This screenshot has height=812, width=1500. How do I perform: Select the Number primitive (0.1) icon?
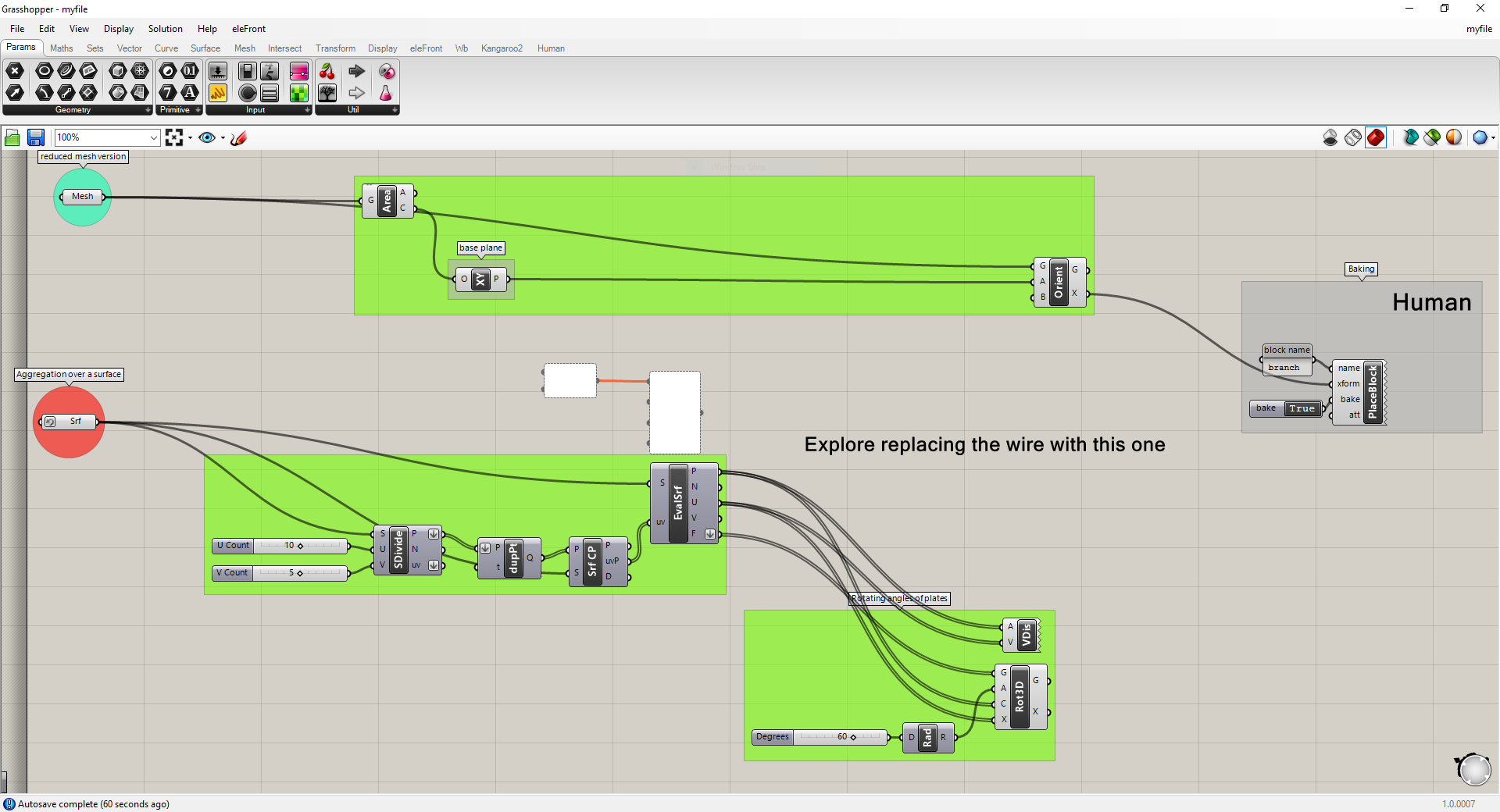click(x=191, y=71)
